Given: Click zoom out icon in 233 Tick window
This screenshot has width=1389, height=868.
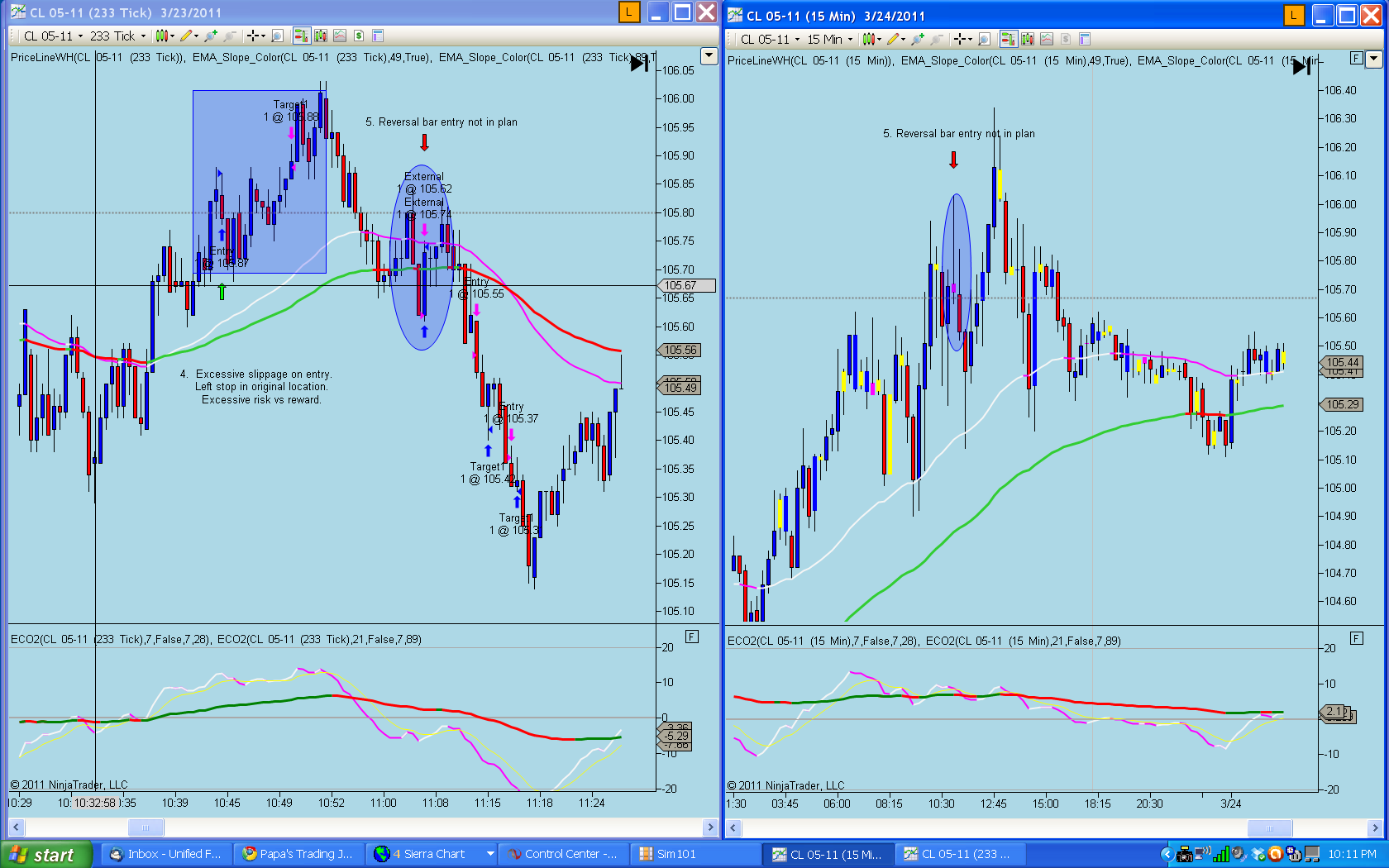Looking at the screenshot, I should (x=230, y=36).
